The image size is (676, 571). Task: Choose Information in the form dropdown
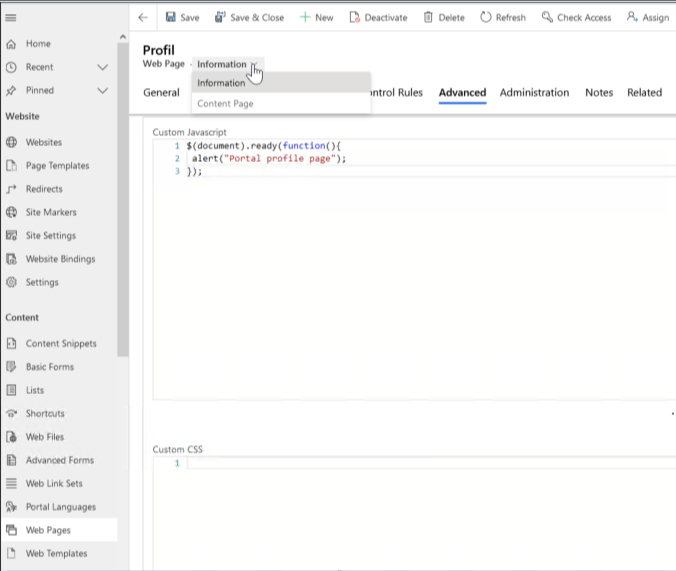(x=281, y=83)
